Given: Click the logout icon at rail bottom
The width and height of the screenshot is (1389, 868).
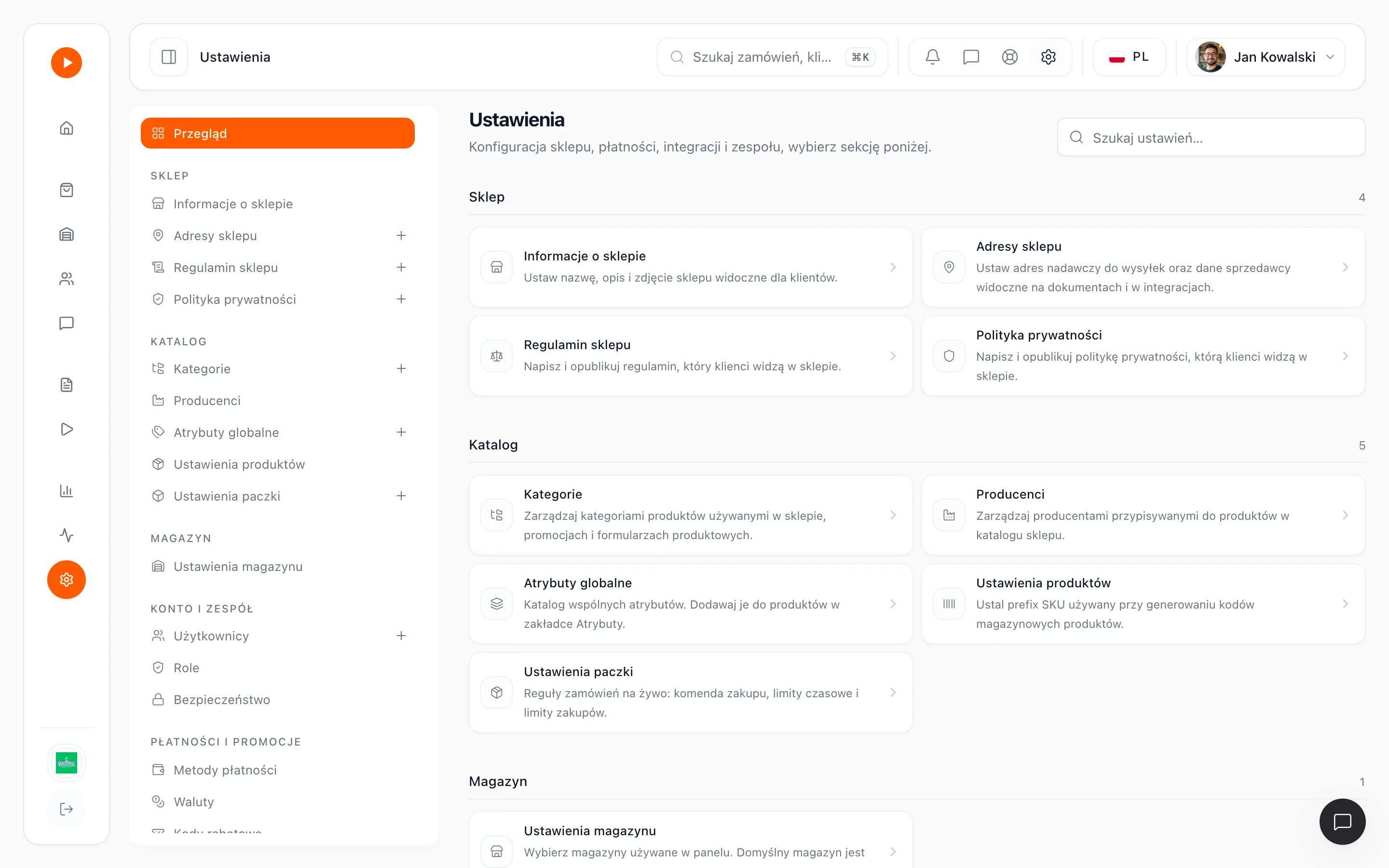Looking at the screenshot, I should coord(67,809).
